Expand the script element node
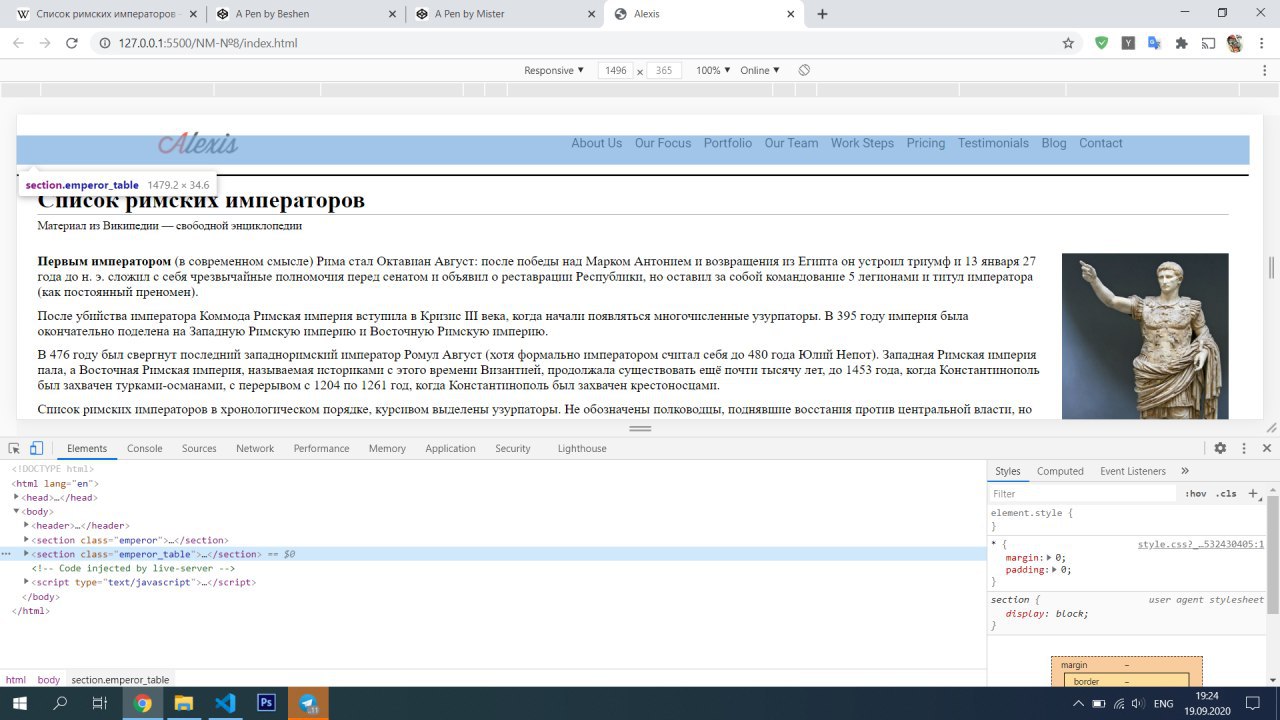1280x720 pixels. pos(27,582)
